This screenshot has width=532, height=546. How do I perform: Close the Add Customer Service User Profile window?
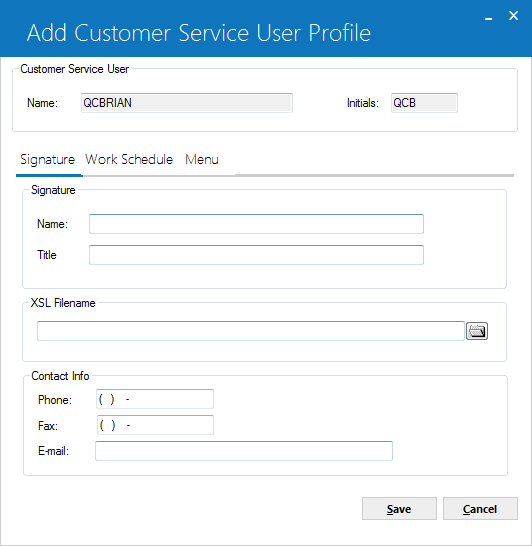point(513,16)
